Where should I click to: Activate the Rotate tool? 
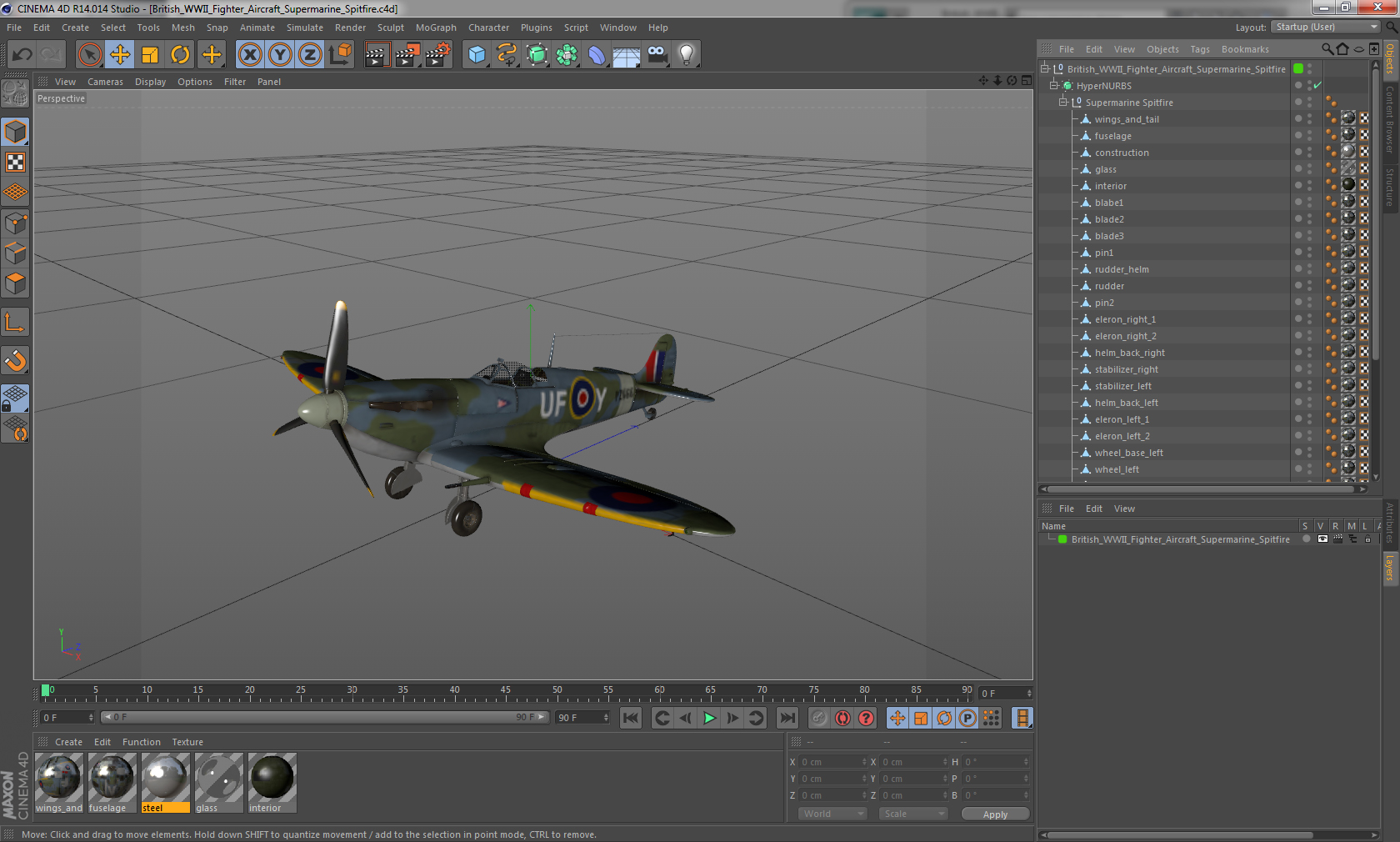(x=180, y=55)
